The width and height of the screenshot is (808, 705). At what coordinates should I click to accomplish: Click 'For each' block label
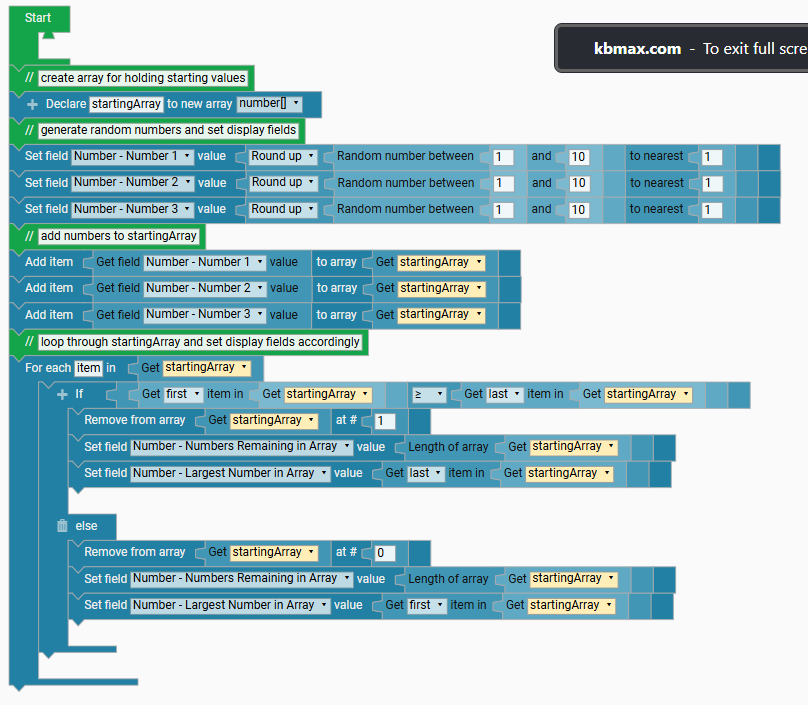[x=48, y=368]
